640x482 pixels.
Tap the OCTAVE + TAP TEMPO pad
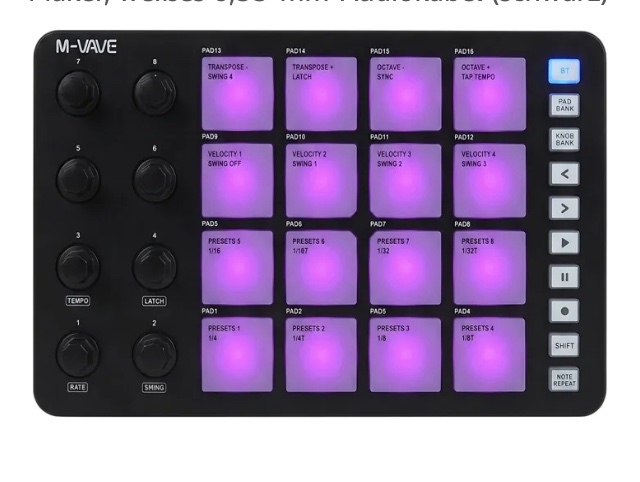coord(489,94)
